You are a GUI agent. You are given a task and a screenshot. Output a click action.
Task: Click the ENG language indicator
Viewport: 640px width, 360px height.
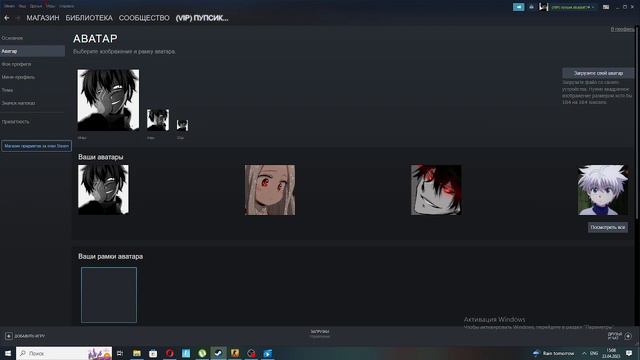coord(594,353)
